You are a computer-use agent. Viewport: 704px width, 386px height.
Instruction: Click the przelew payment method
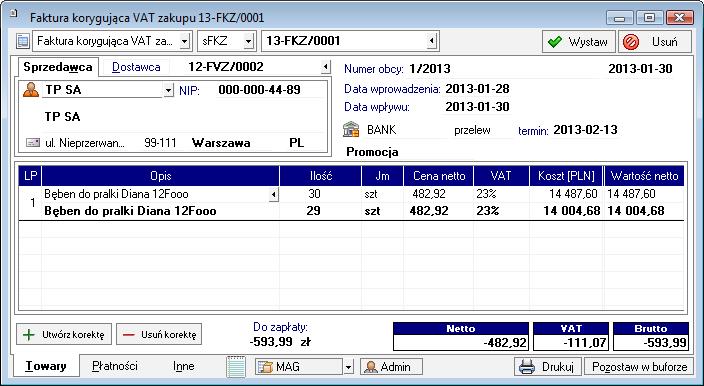(472, 130)
